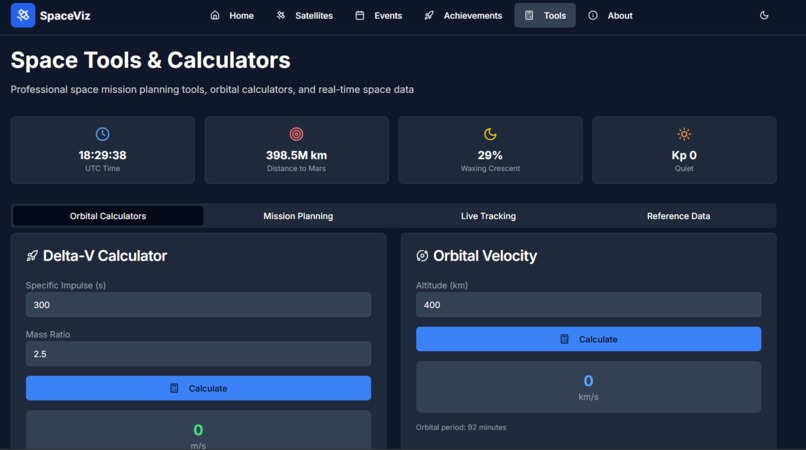The height and width of the screenshot is (450, 806).
Task: Switch to the Mission Planning tab
Action: [298, 216]
